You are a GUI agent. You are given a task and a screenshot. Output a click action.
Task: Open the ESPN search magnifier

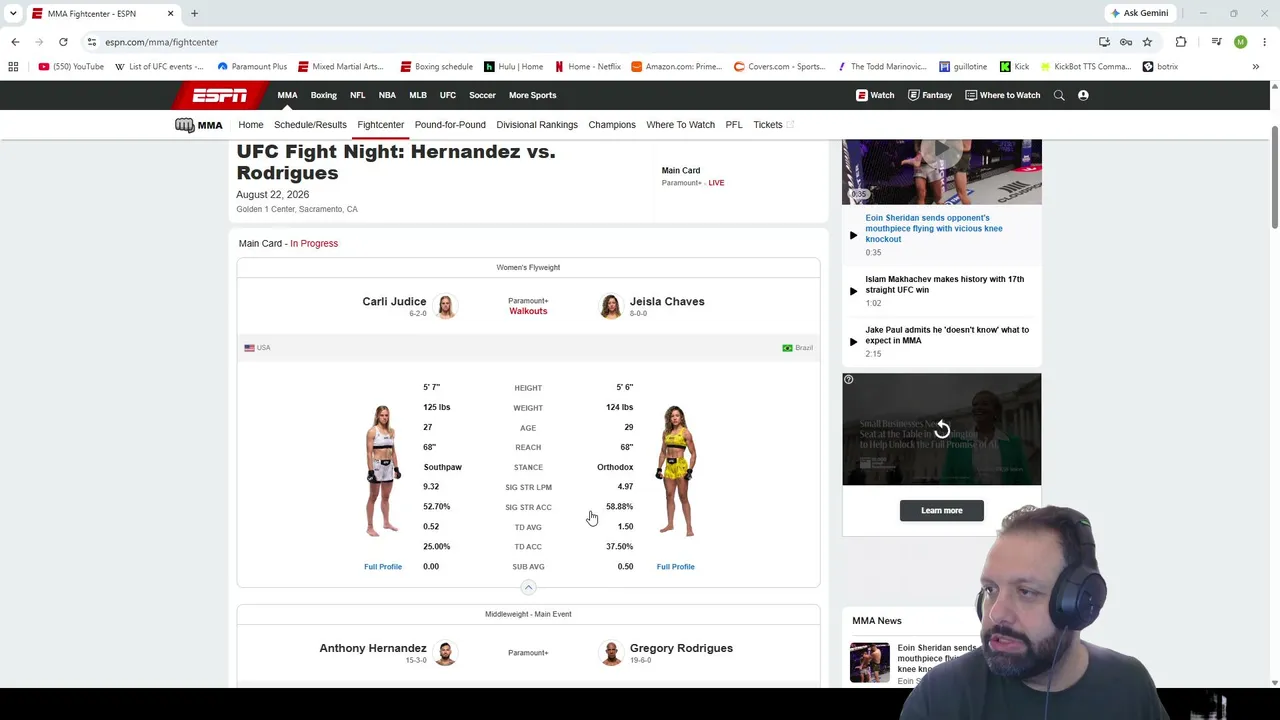(x=1059, y=95)
